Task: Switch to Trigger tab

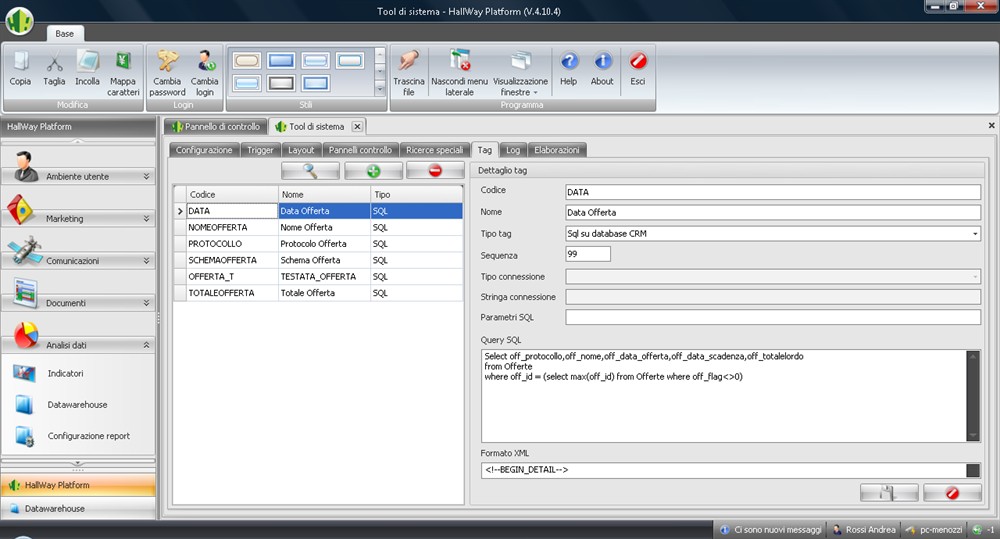Action: click(260, 150)
